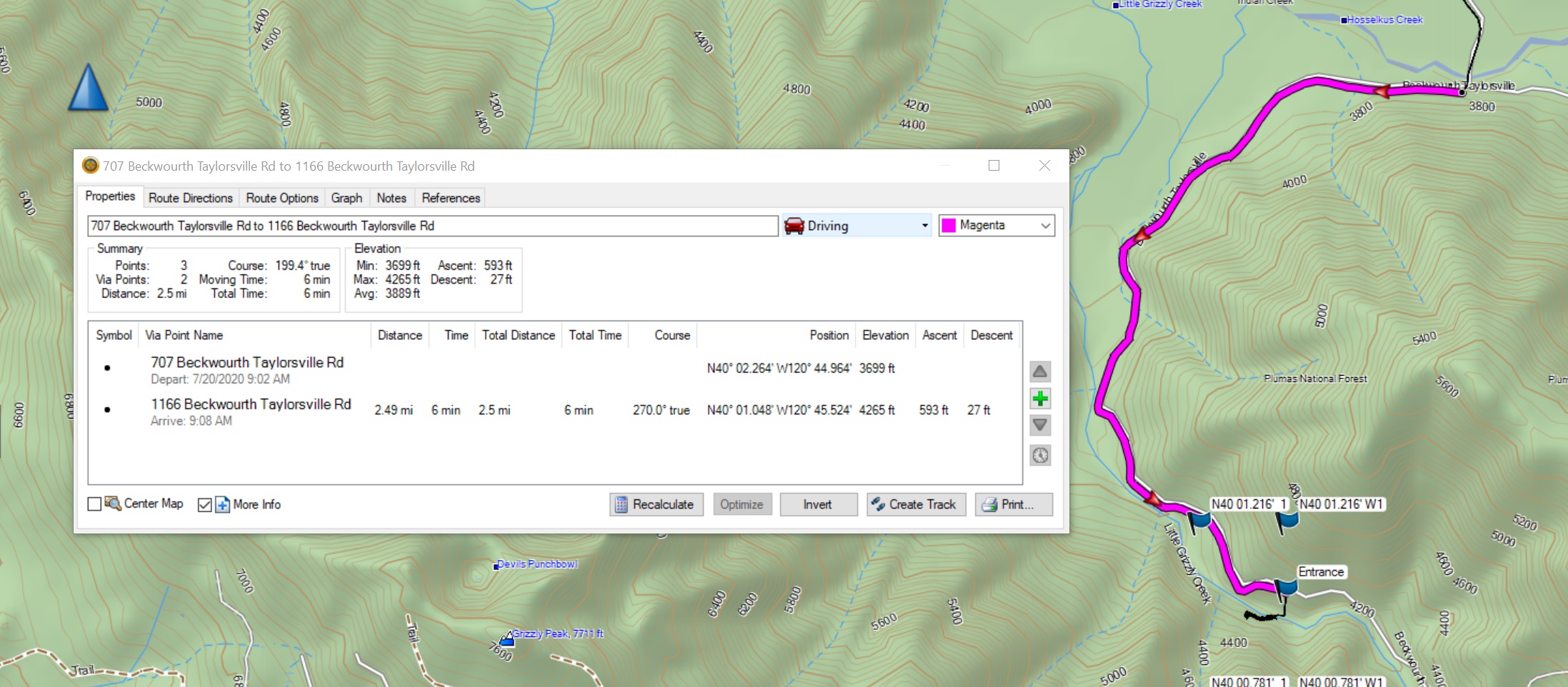This screenshot has height=687, width=1568.
Task: Click the Invert button
Action: point(818,504)
